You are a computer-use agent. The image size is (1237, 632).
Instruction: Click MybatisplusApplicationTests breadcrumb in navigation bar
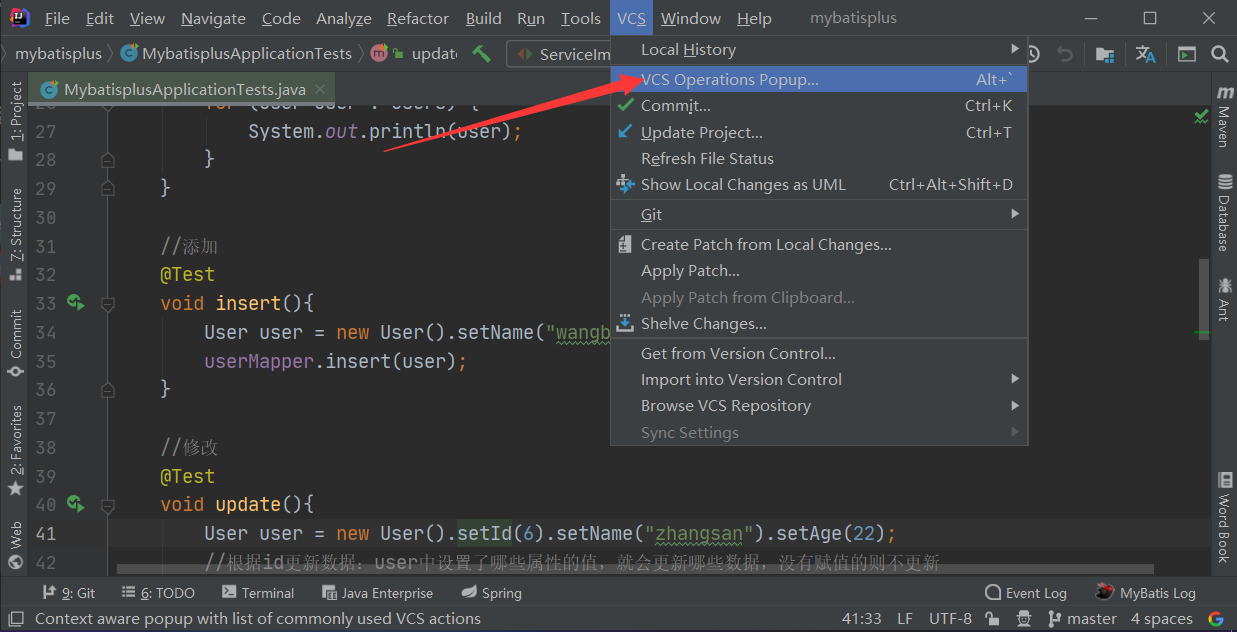coord(236,54)
